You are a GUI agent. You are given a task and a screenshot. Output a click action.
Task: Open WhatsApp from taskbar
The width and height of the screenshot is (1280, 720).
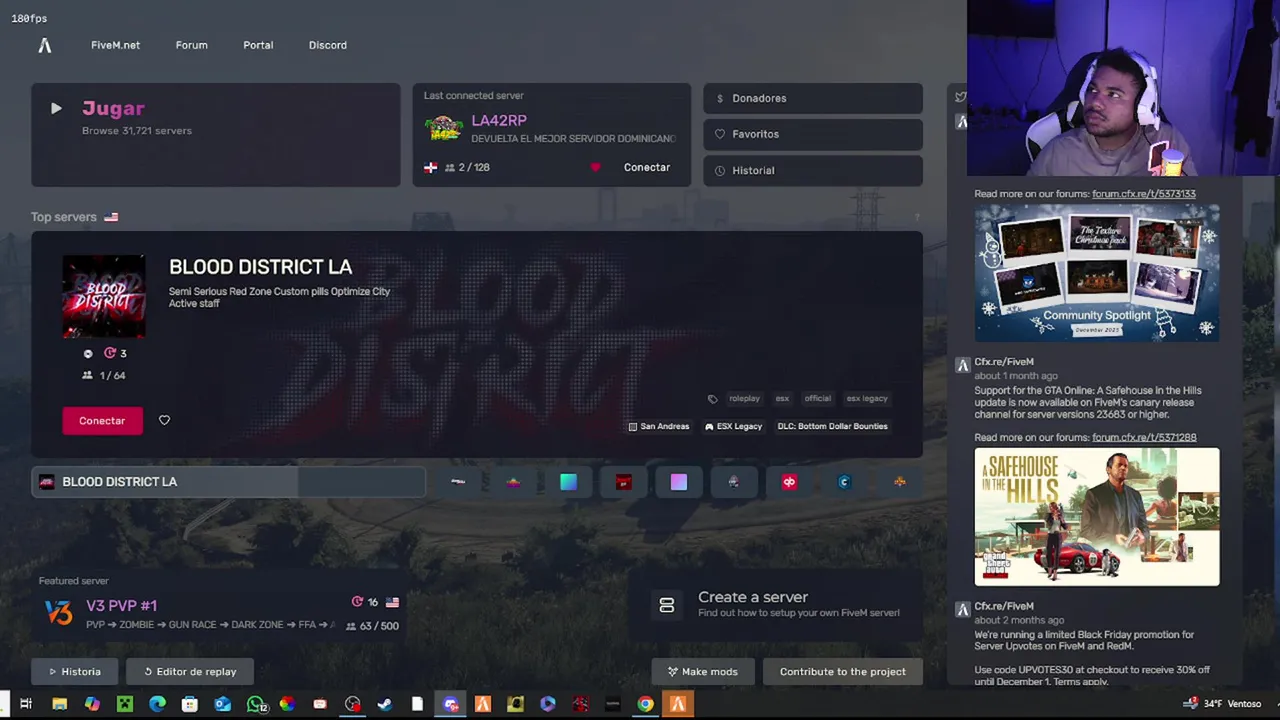(255, 704)
